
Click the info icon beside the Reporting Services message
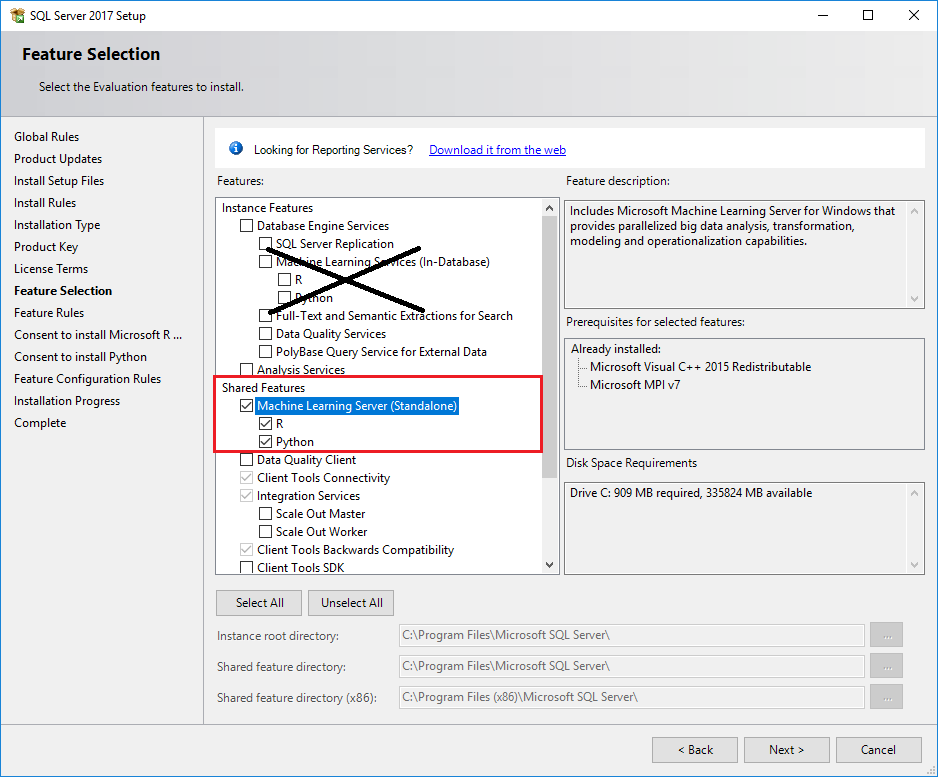236,147
